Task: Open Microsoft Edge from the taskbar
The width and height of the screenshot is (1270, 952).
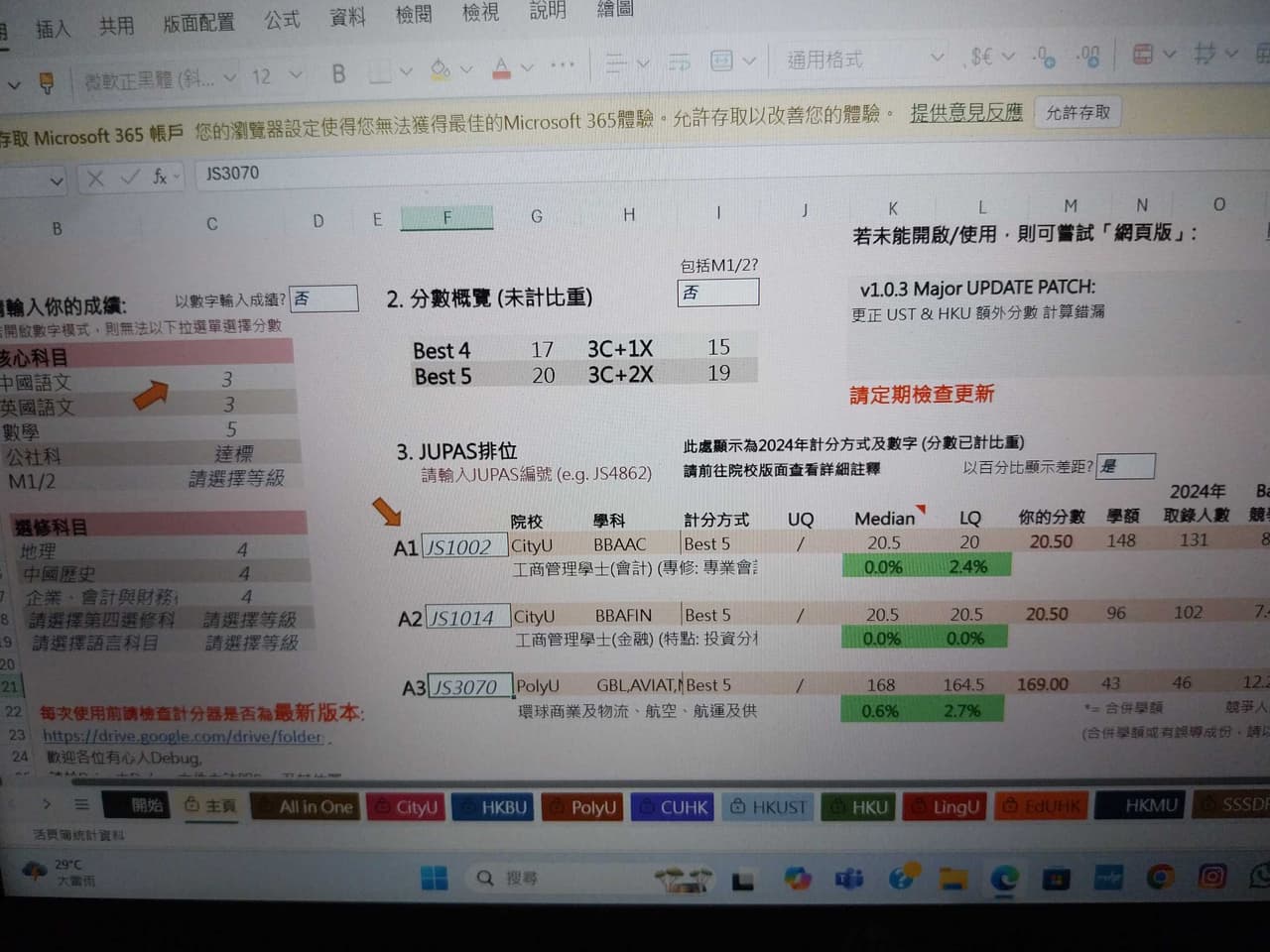Action: (x=1004, y=878)
